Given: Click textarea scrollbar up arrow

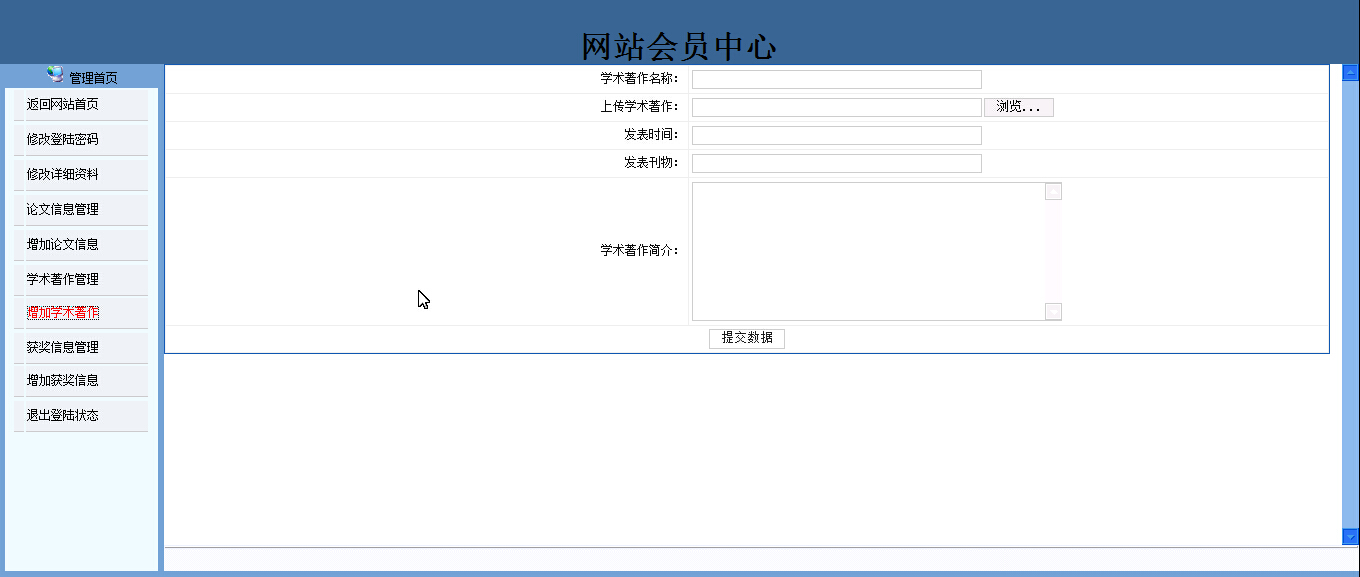Looking at the screenshot, I should click(x=1053, y=192).
